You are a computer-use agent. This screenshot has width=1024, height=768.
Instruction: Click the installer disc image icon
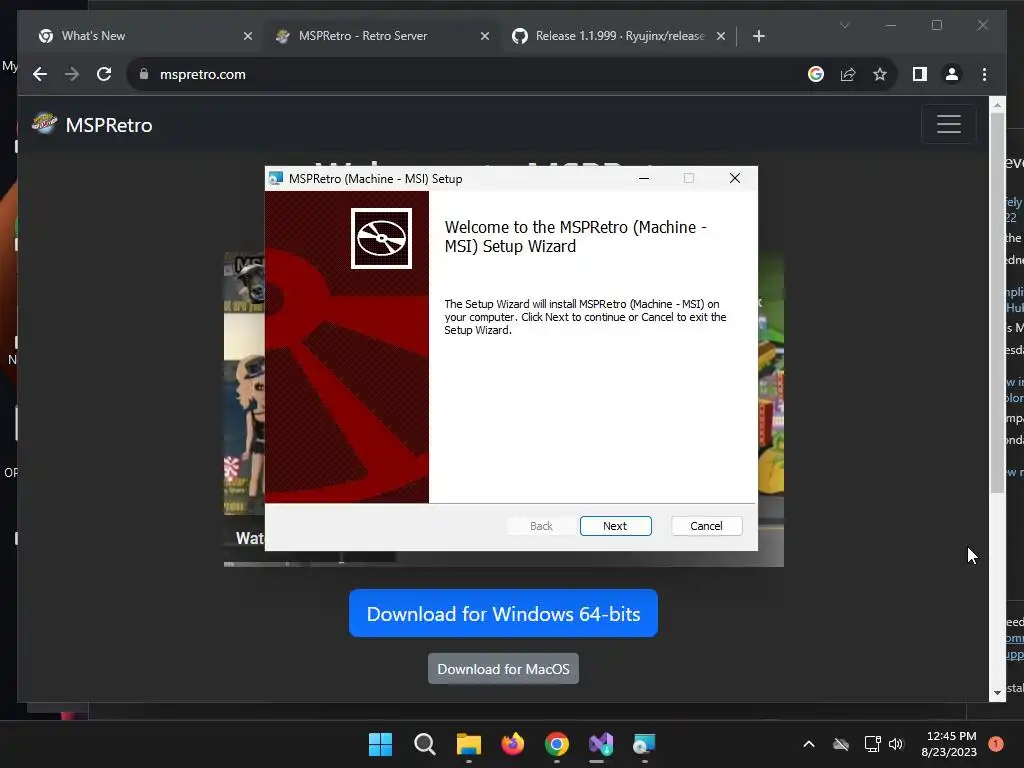[381, 238]
